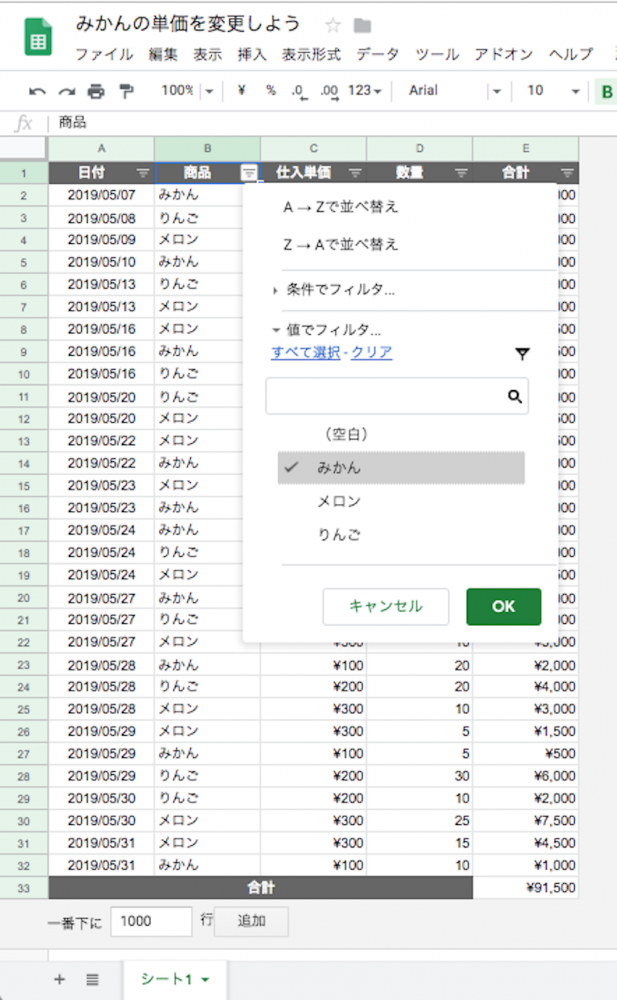This screenshot has width=617, height=1000.
Task: Click the filter funnel icon in popup
Action: click(522, 354)
